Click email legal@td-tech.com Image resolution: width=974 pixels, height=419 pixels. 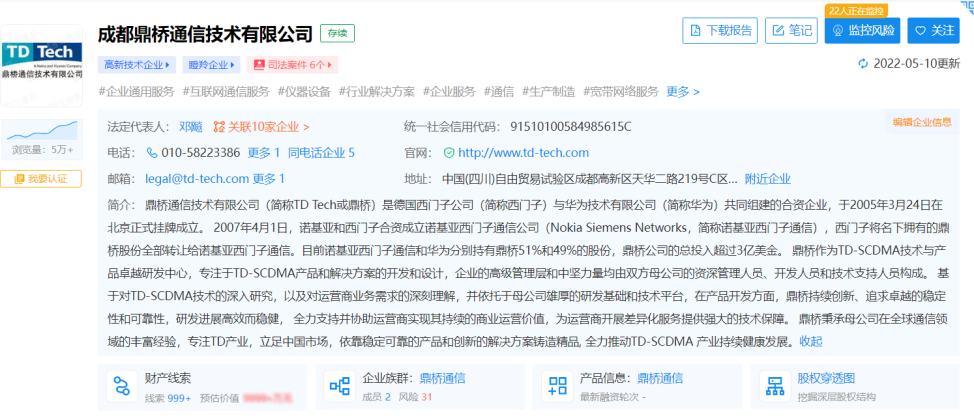click(197, 179)
